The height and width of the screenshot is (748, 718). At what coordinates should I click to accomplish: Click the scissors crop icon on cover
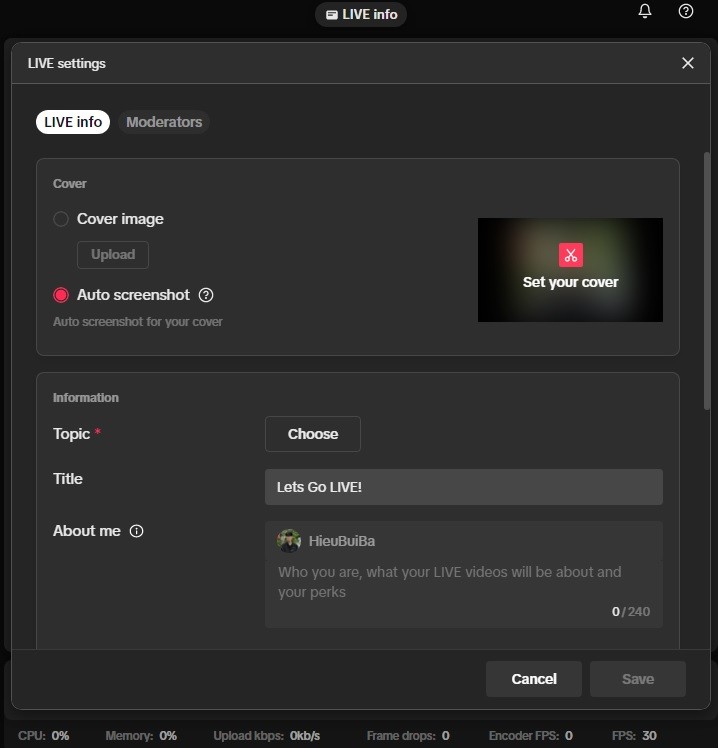[571, 255]
